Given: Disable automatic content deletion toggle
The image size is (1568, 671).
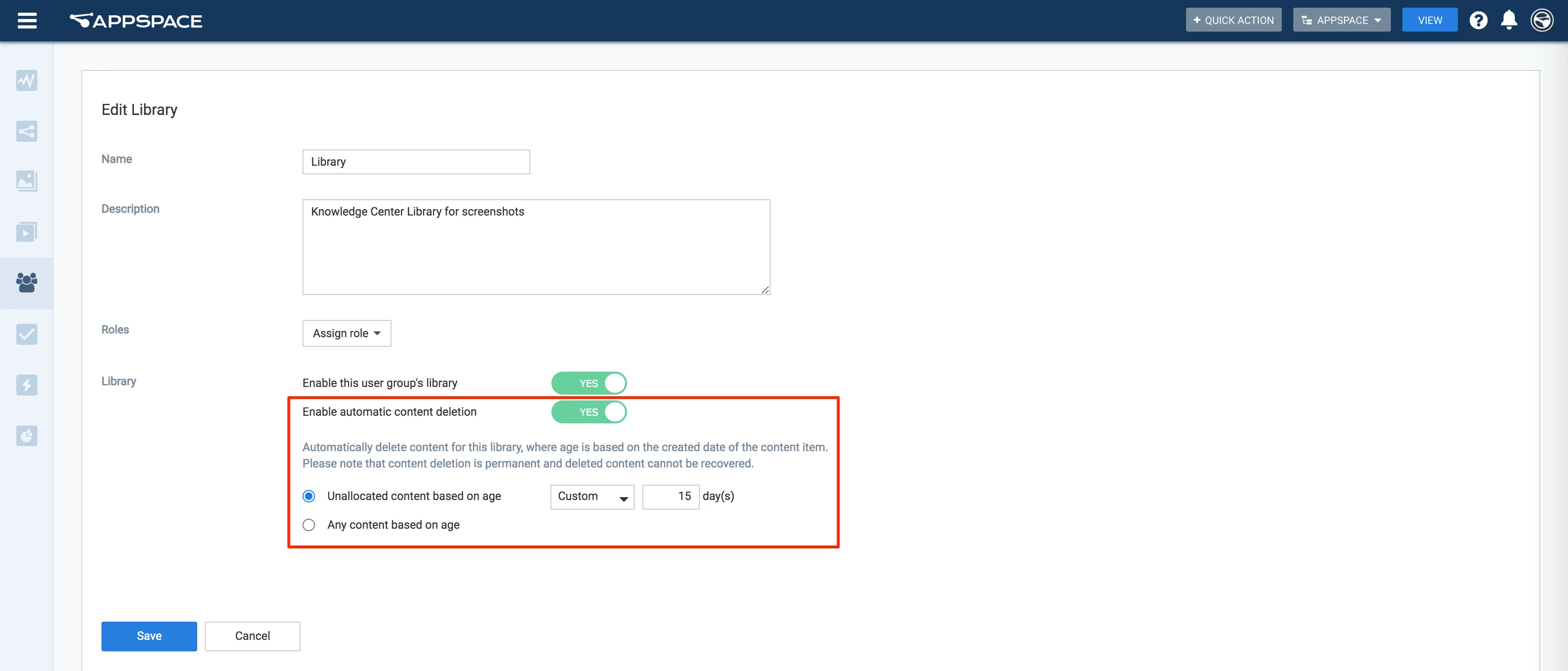Looking at the screenshot, I should click(x=589, y=412).
